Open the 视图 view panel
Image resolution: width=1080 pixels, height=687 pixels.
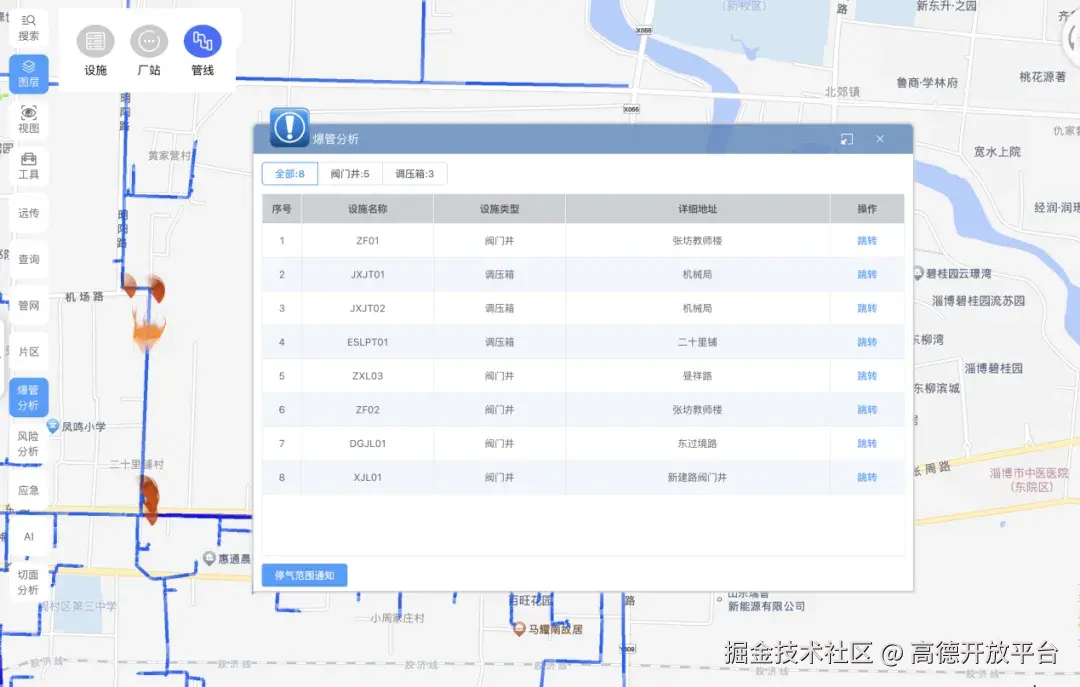pos(29,120)
